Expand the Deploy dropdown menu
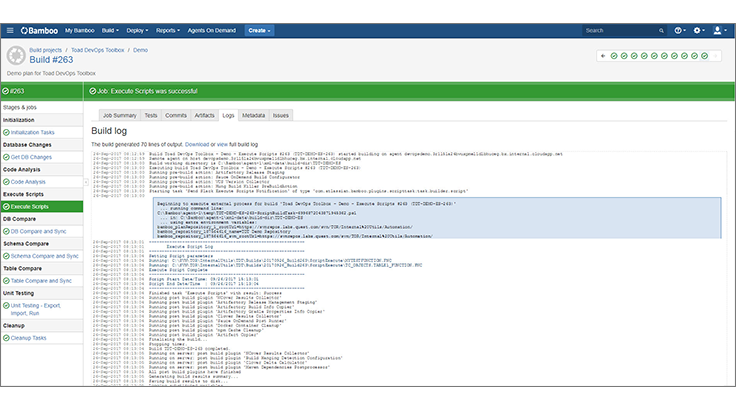The width and height of the screenshot is (736, 411). tap(137, 30)
